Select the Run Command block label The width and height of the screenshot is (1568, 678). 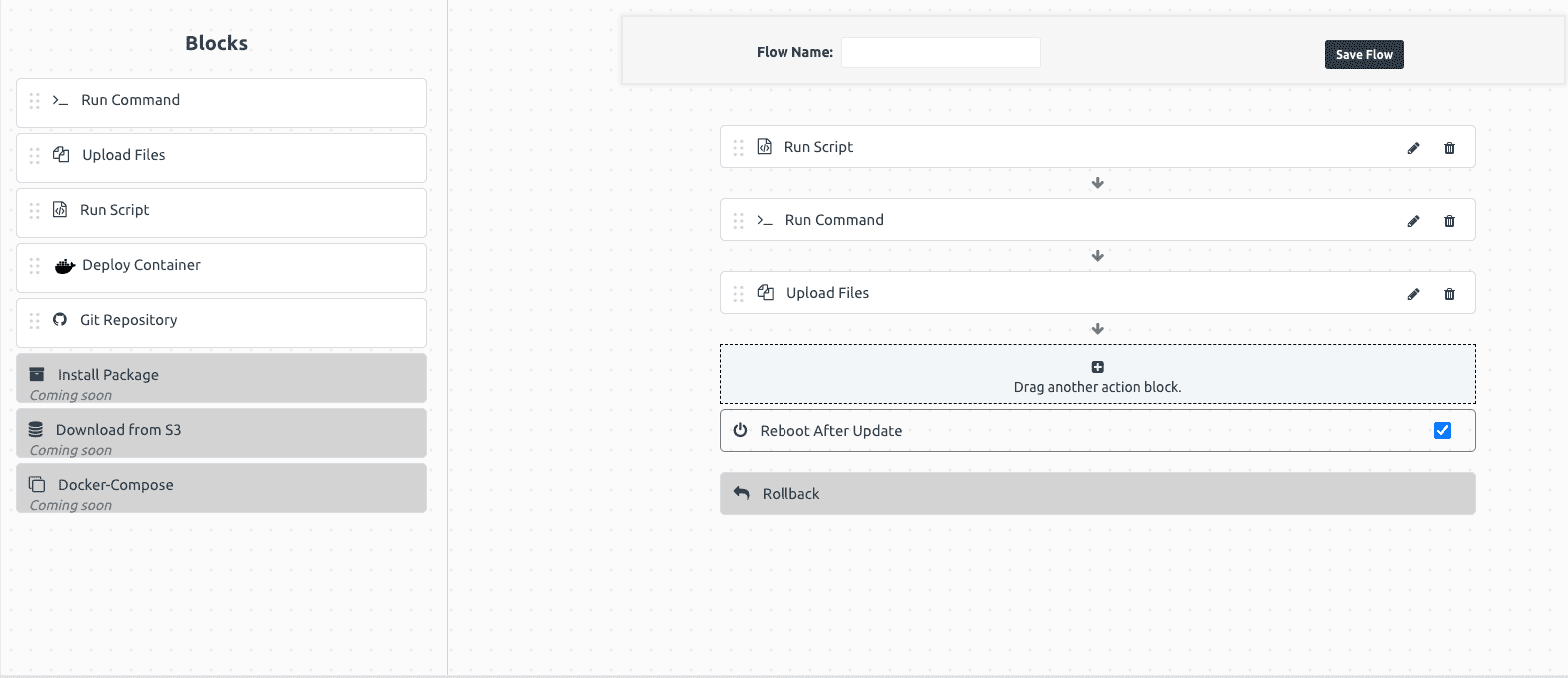131,100
